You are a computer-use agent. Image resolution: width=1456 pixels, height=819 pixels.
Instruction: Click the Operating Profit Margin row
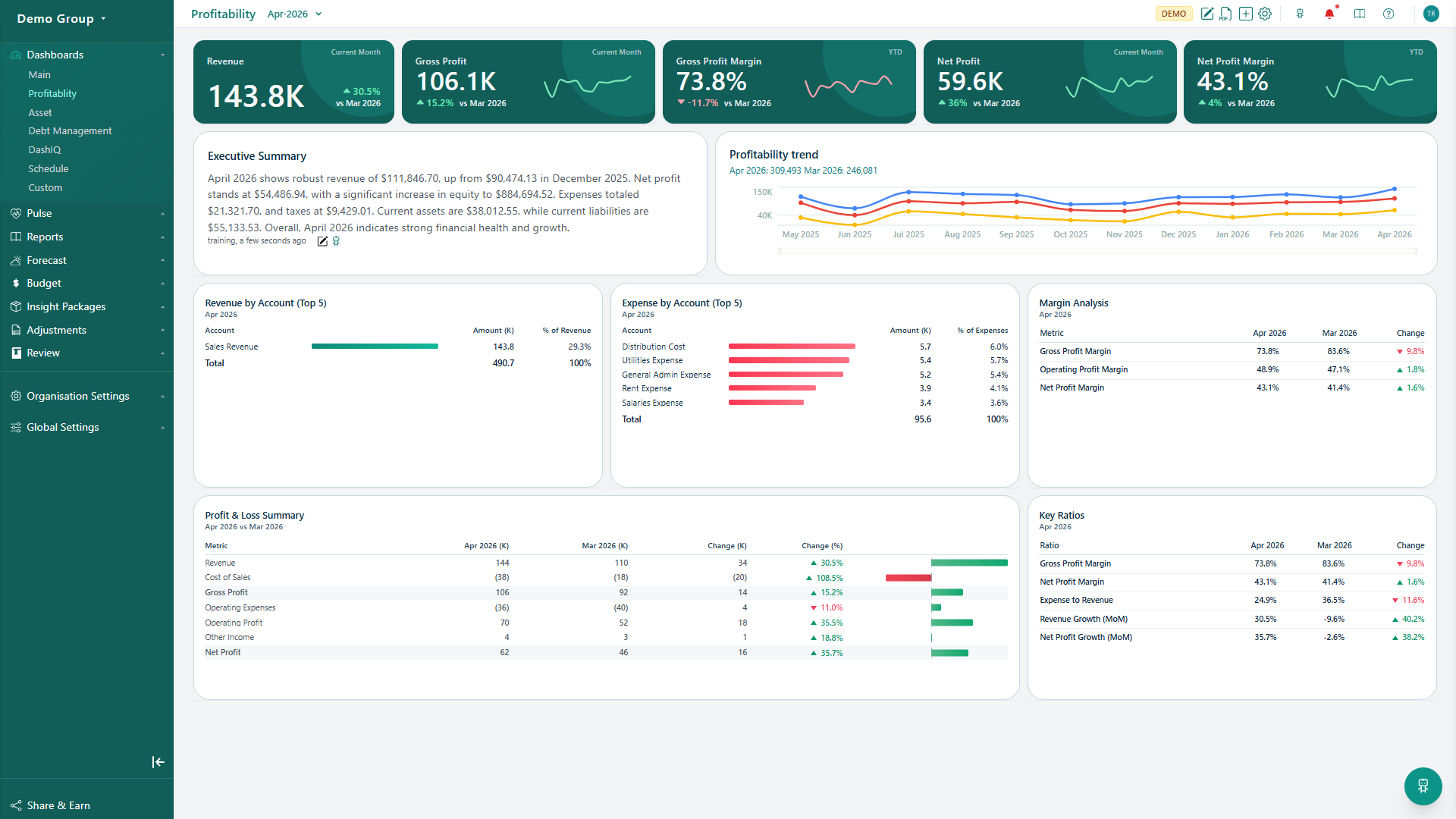click(x=1232, y=369)
